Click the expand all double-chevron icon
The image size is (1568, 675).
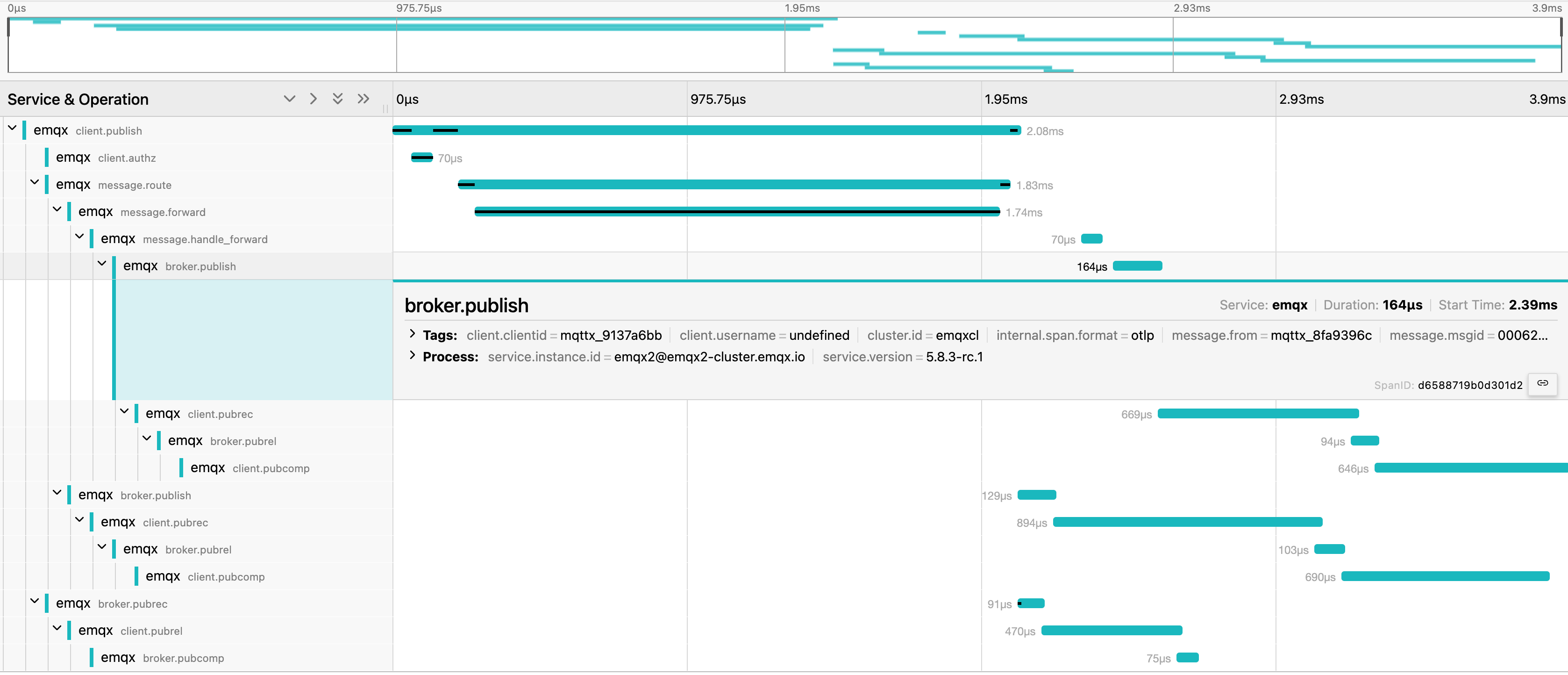[x=338, y=99]
